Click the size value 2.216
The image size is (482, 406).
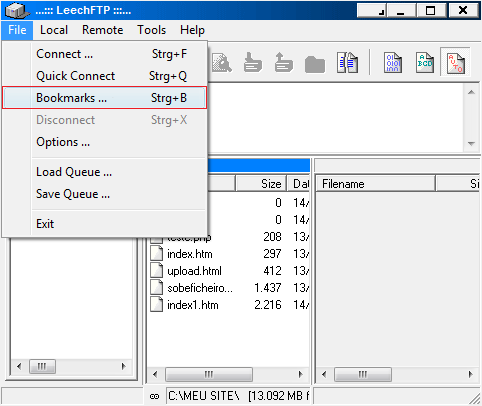click(268, 305)
